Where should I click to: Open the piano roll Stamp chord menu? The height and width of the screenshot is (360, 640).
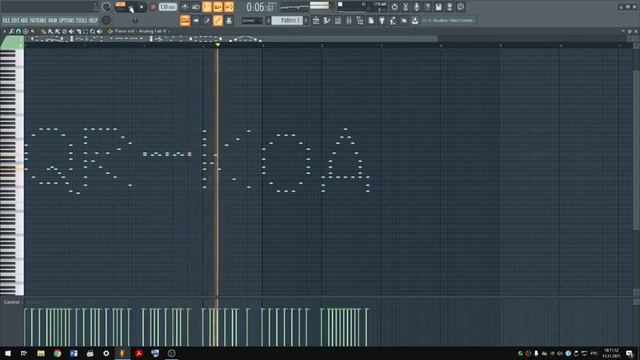[x=26, y=31]
